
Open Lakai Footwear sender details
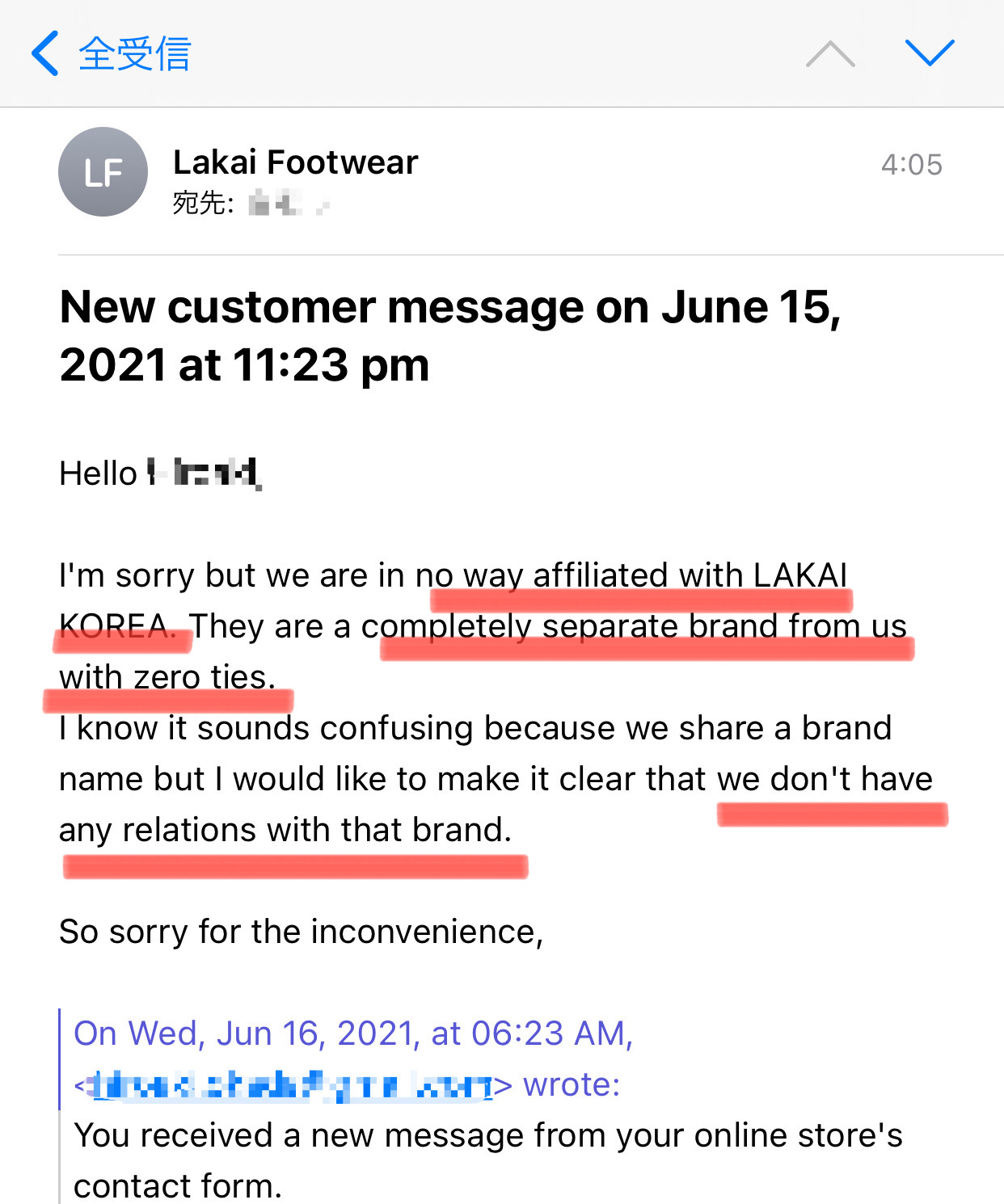pos(295,162)
